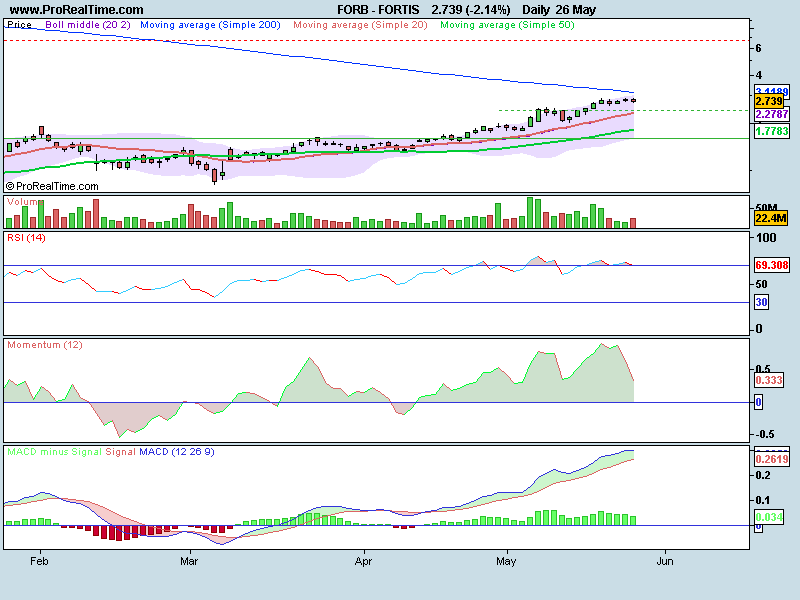Click the www.ProRealTime.com header text
The image size is (800, 600).
[77, 10]
